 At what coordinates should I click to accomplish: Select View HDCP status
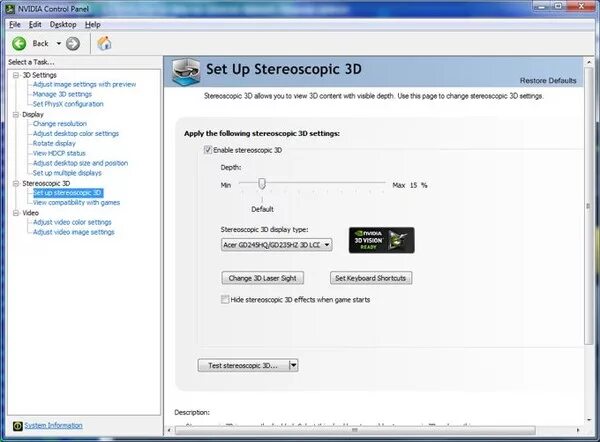[59, 153]
